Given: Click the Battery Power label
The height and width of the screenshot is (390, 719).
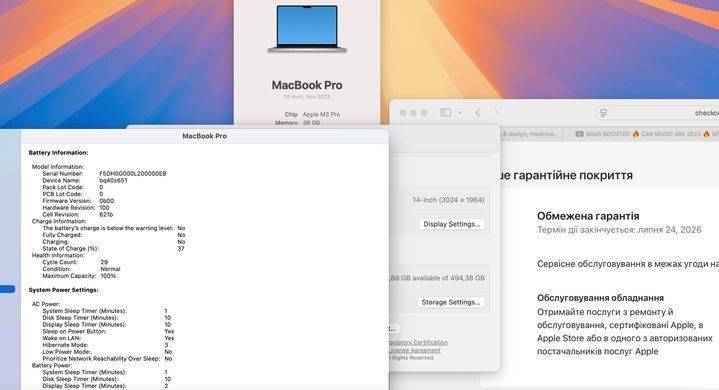Looking at the screenshot, I should [x=52, y=365].
